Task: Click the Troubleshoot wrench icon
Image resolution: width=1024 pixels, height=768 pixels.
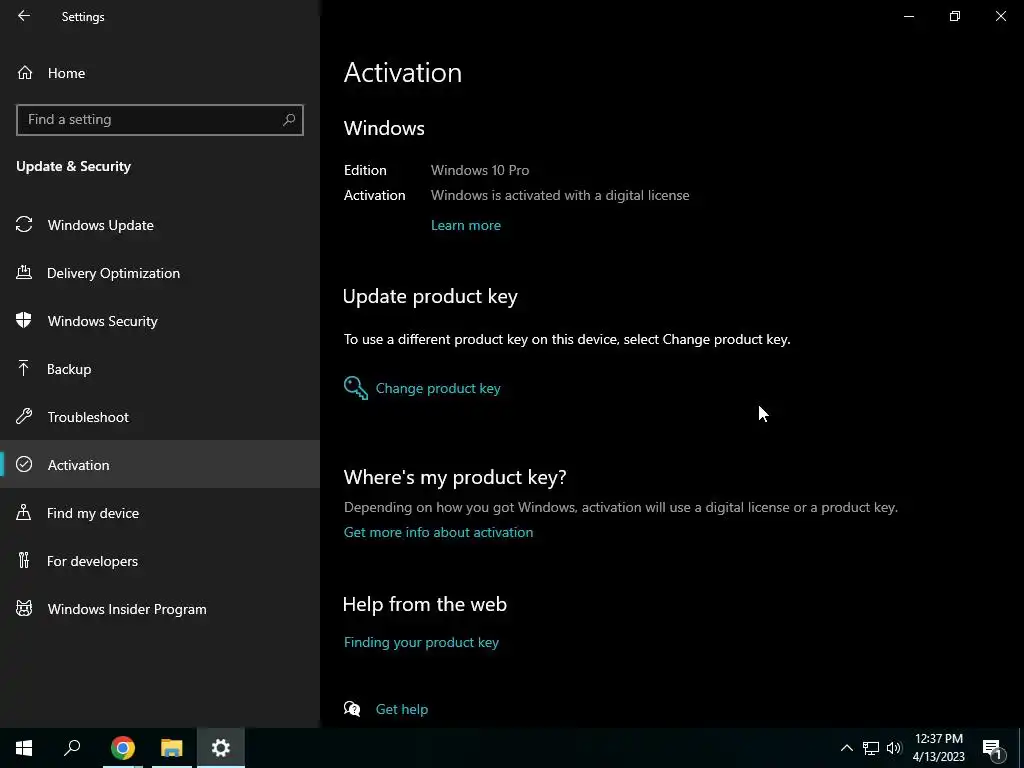Action: point(24,416)
